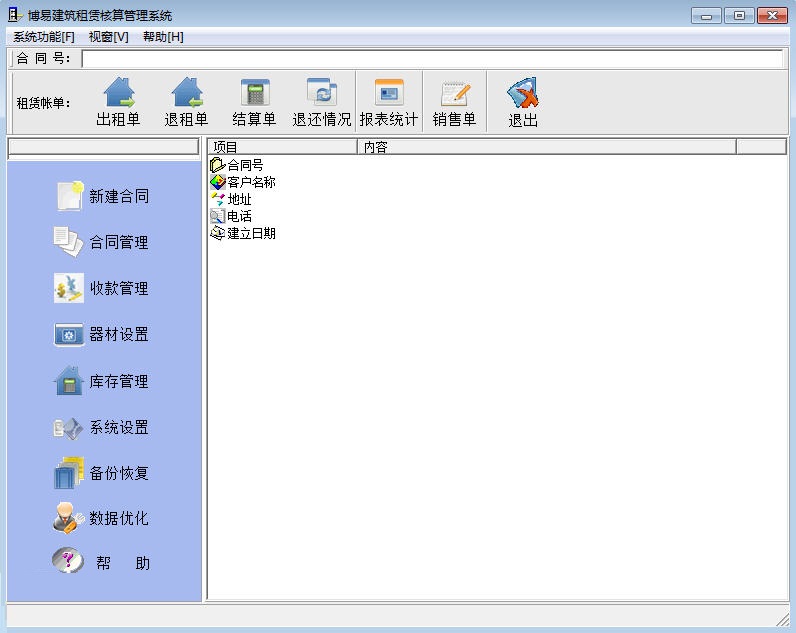The width and height of the screenshot is (796, 633).
Task: Select the 合同号 row text
Action: point(245,165)
